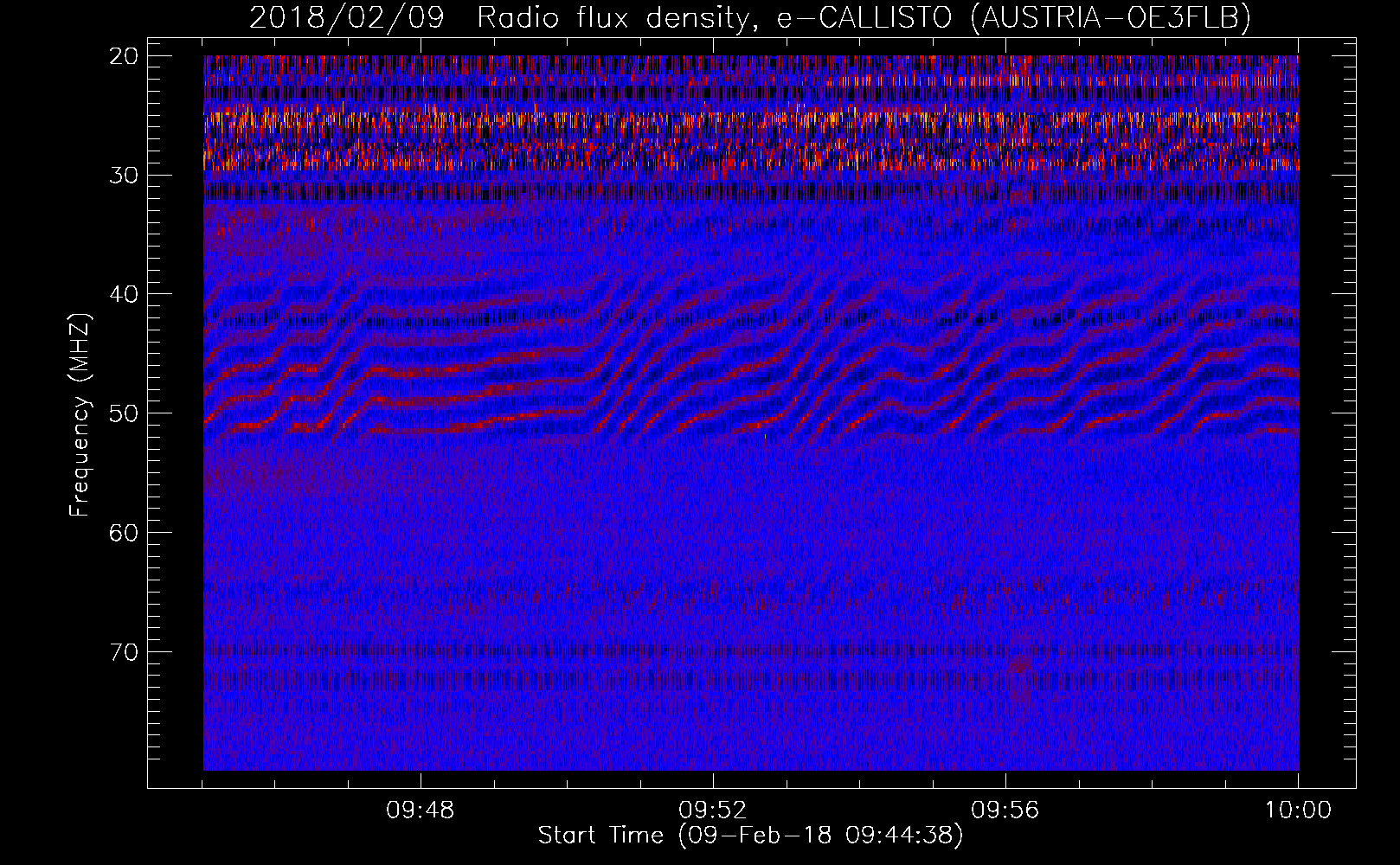Select the 09:48 time tick label

[x=421, y=811]
